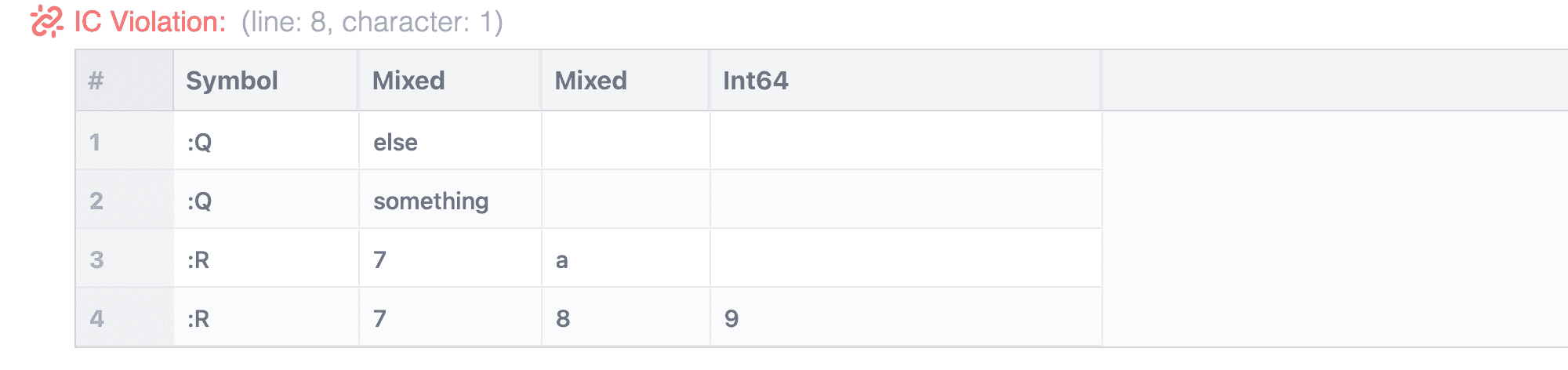The height and width of the screenshot is (370, 1568).
Task: Click the 'else' cell
Action: (396, 142)
